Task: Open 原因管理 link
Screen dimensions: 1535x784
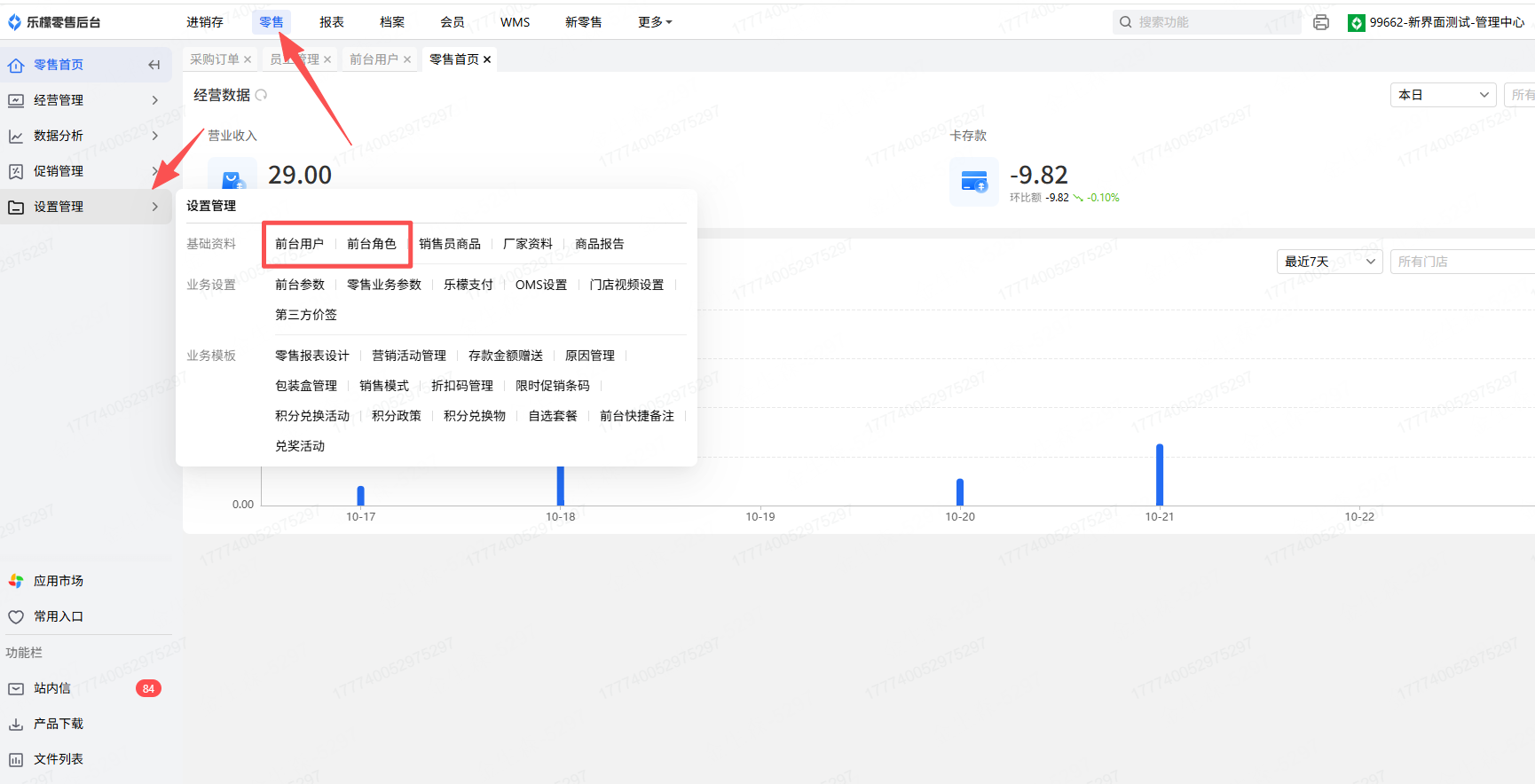Action: pyautogui.click(x=590, y=356)
